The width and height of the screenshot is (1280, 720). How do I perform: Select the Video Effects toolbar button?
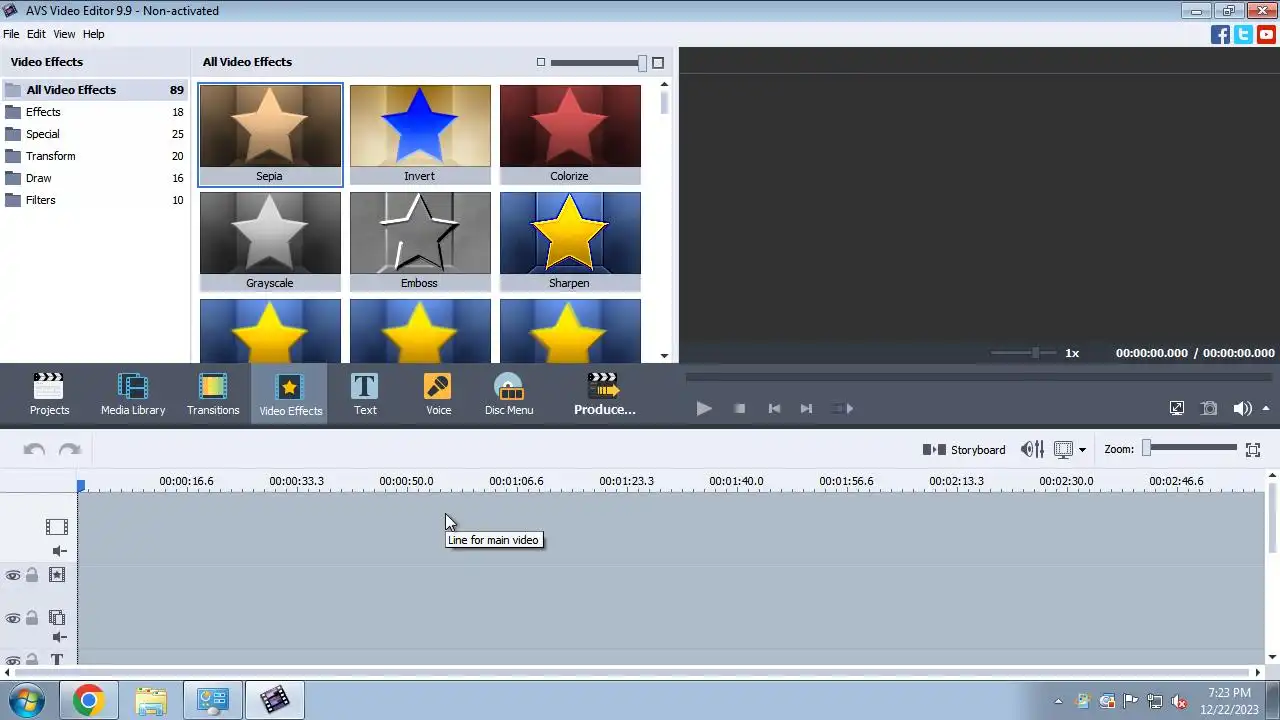click(x=290, y=393)
